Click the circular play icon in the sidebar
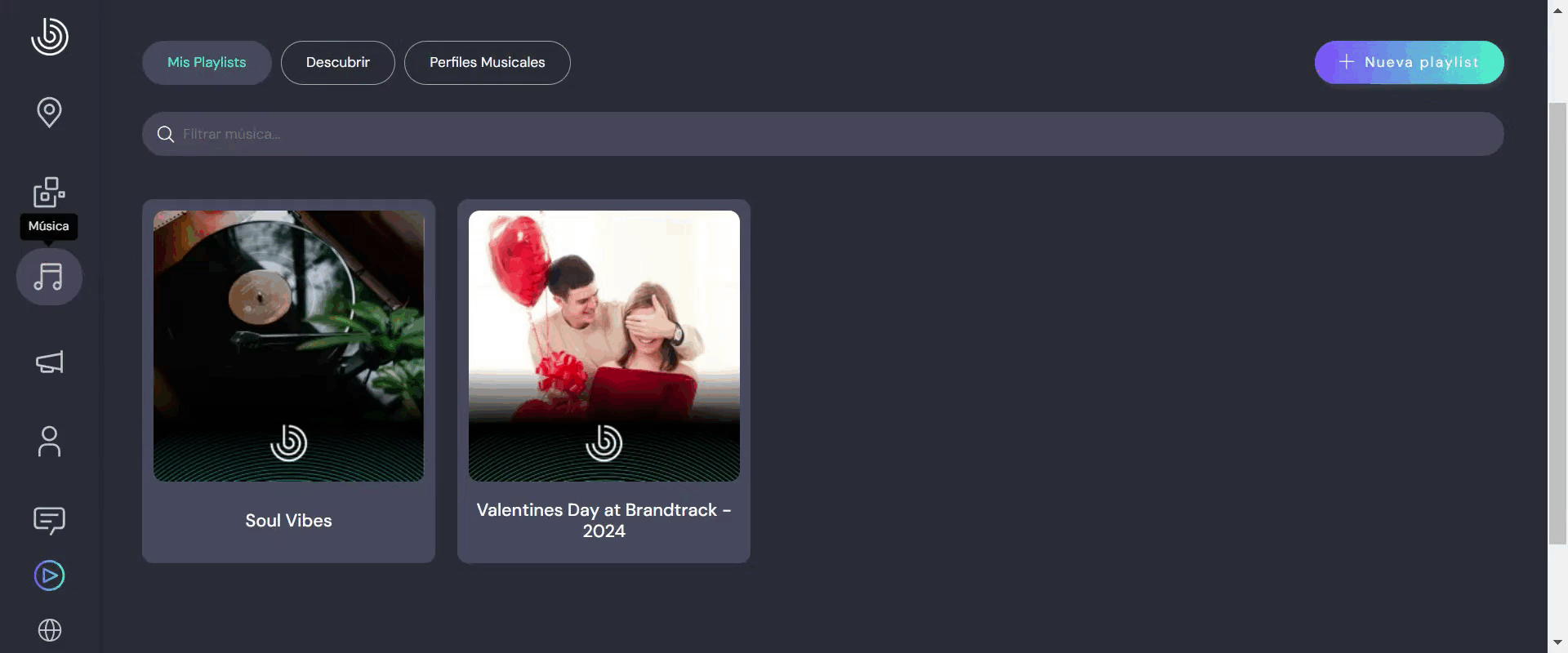This screenshot has height=653, width=1568. pyautogui.click(x=49, y=575)
